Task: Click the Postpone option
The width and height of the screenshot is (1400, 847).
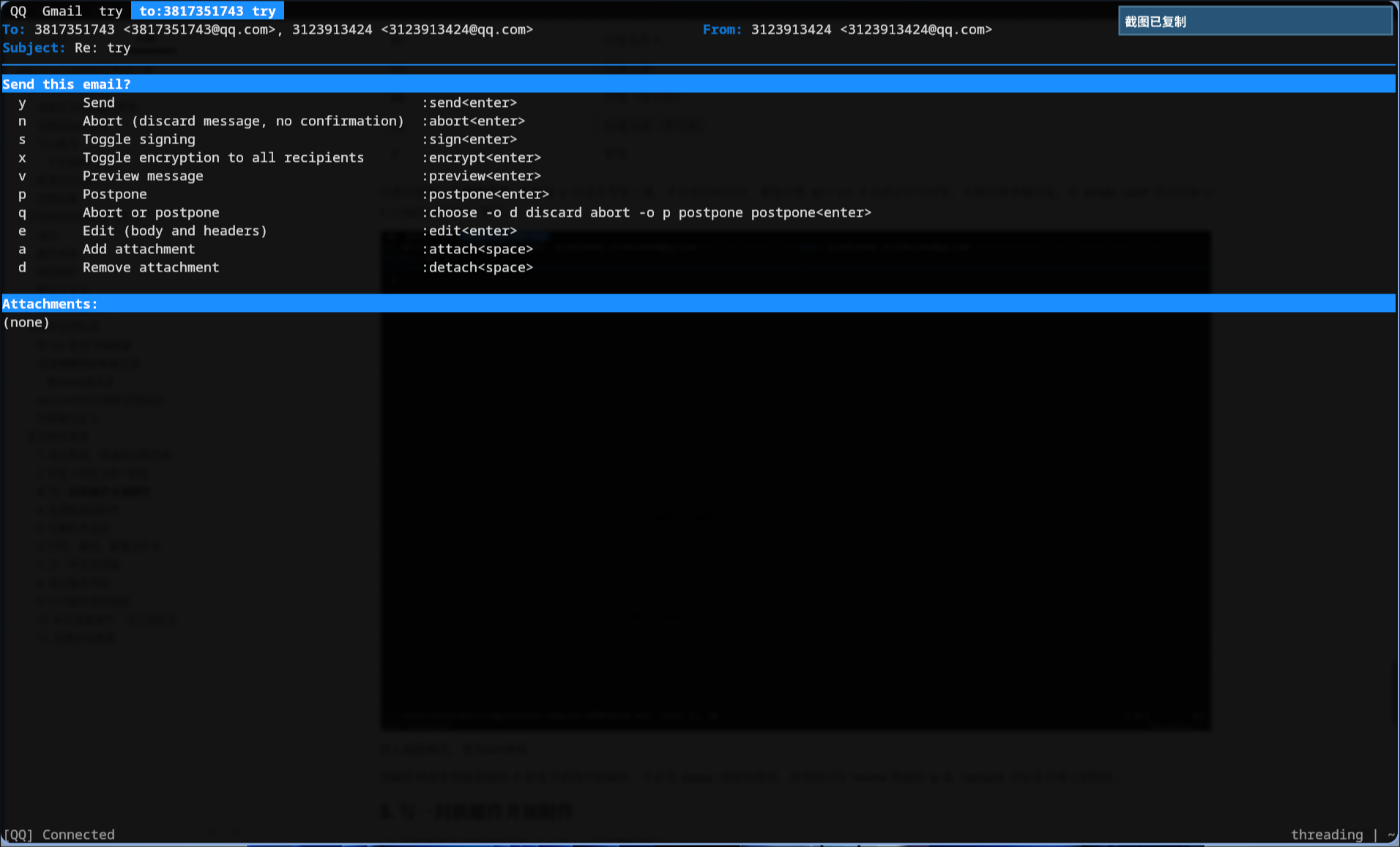Action: 115,194
